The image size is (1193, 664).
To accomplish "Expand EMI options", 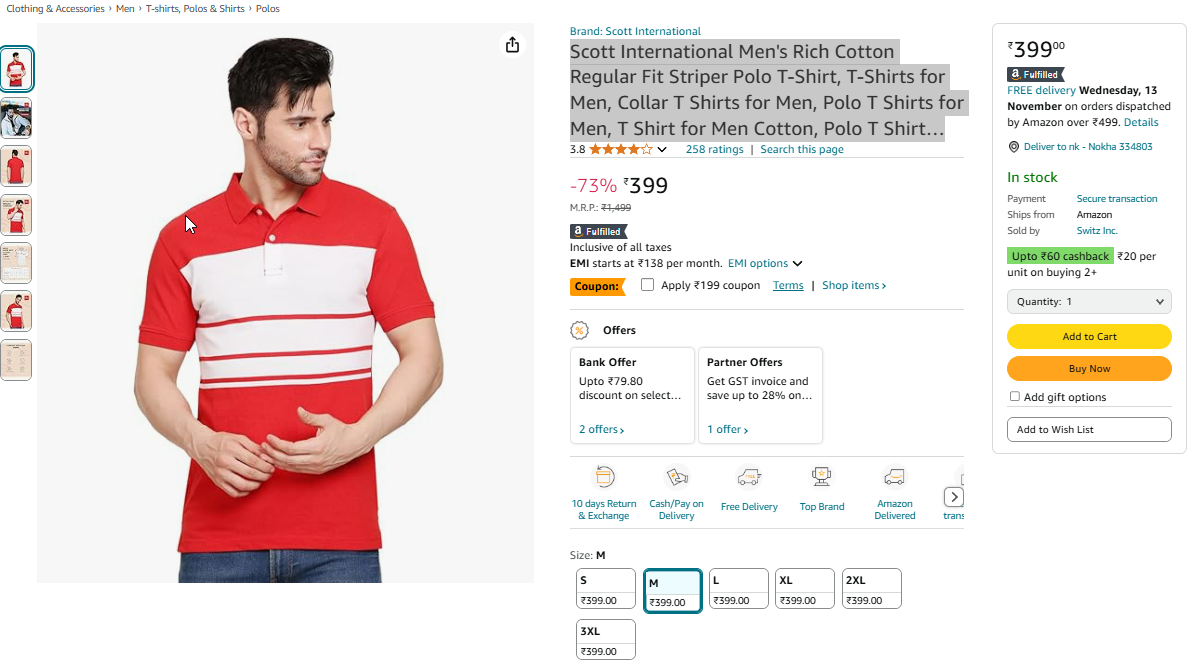I will click(765, 263).
